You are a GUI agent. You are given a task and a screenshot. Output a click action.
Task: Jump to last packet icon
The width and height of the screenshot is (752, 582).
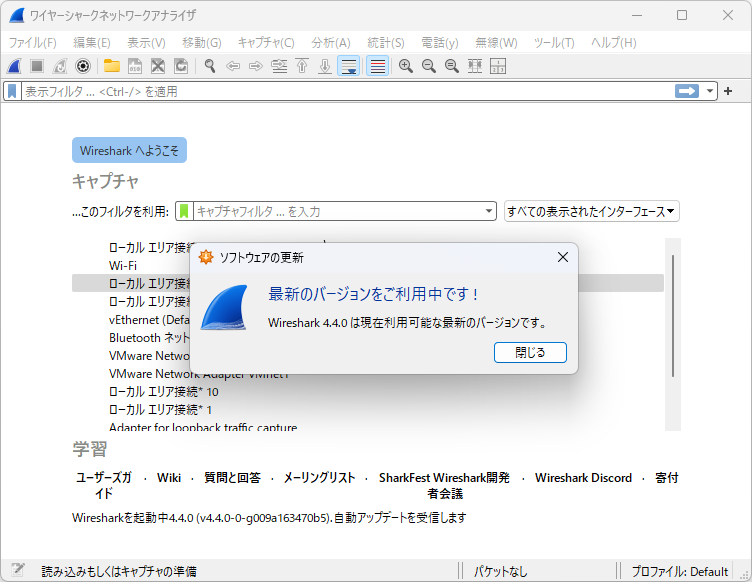tap(325, 66)
